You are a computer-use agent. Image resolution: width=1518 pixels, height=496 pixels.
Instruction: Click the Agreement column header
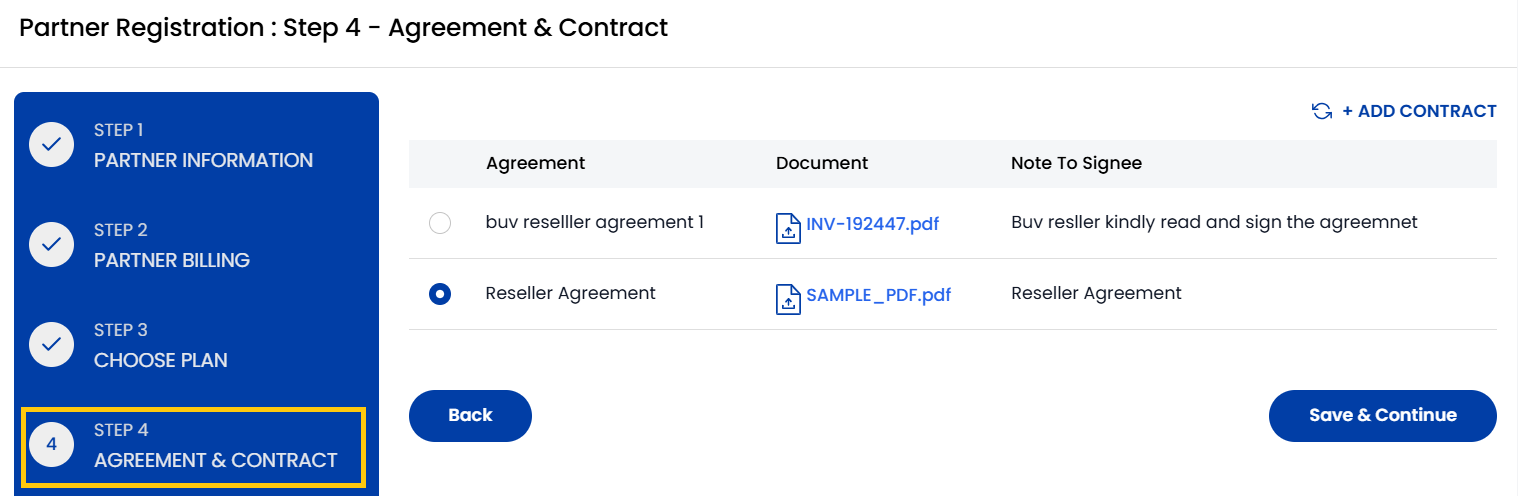pyautogui.click(x=536, y=163)
